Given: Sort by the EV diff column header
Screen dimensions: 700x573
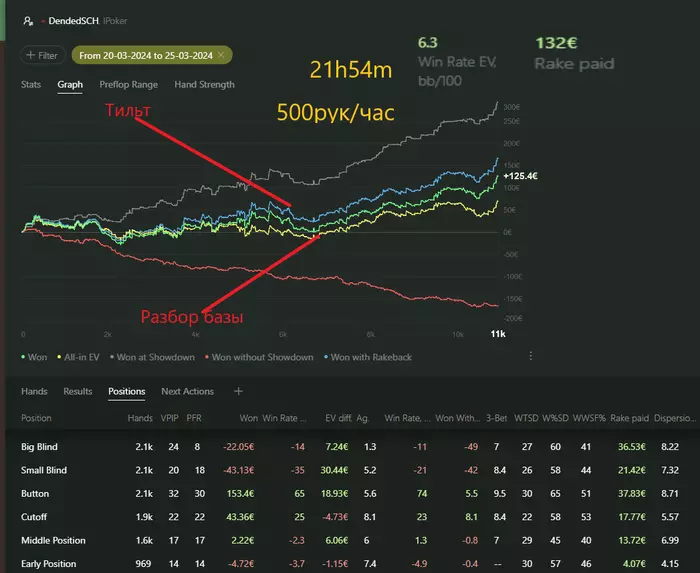Looking at the screenshot, I should pyautogui.click(x=338, y=418).
